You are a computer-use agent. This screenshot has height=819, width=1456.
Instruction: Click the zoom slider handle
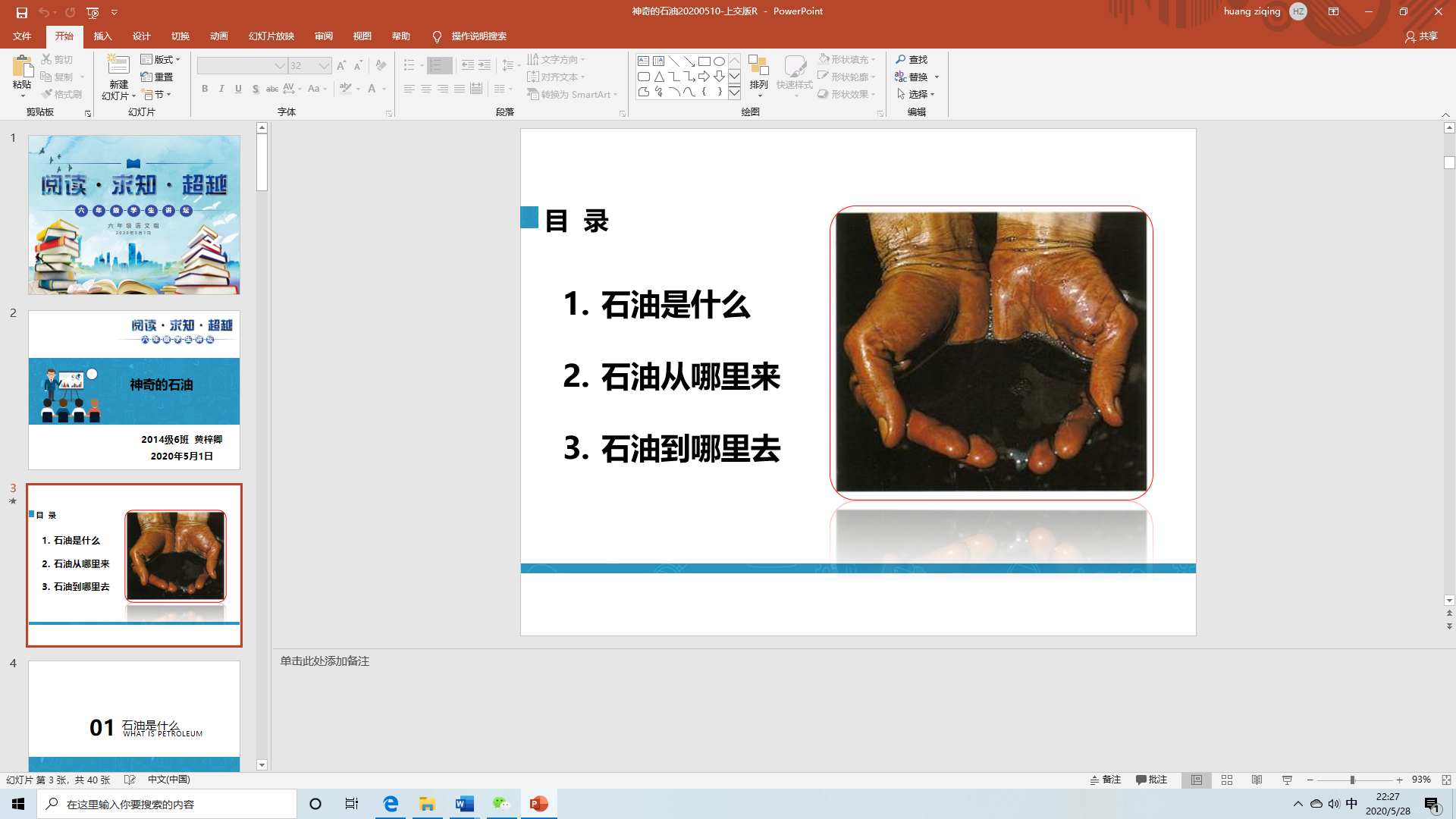(1352, 780)
